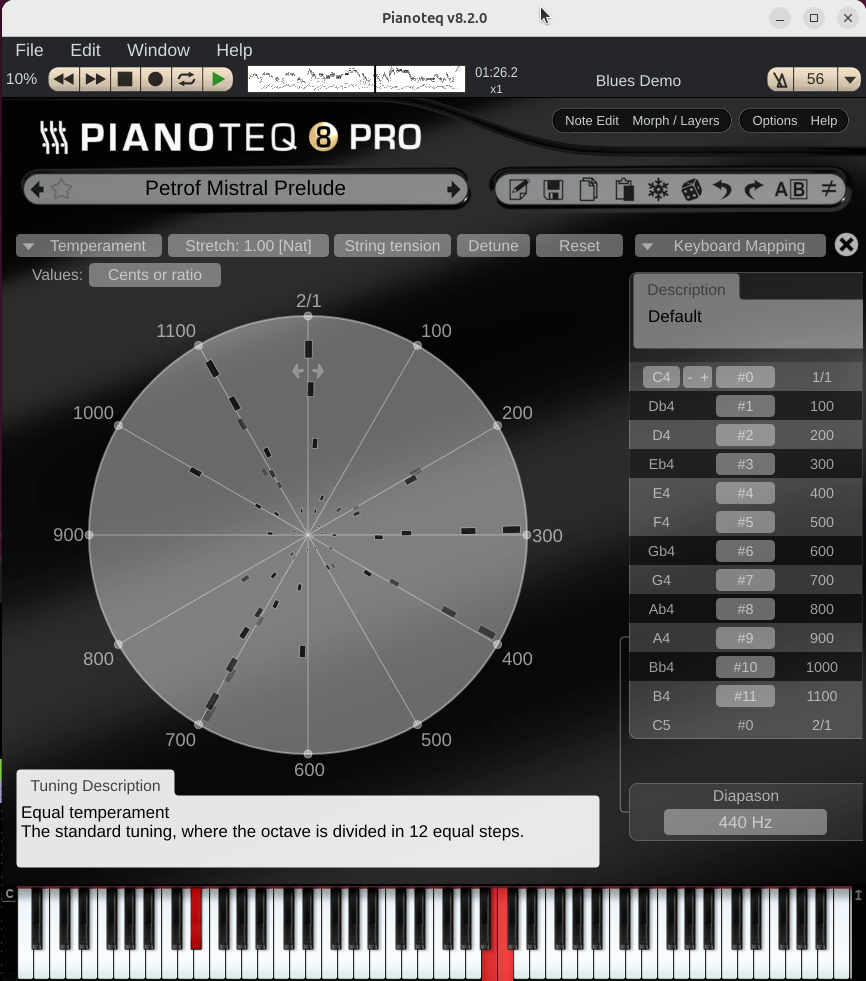Click the edit preset pencil icon
Screen dimensions: 866x981
tap(519, 189)
